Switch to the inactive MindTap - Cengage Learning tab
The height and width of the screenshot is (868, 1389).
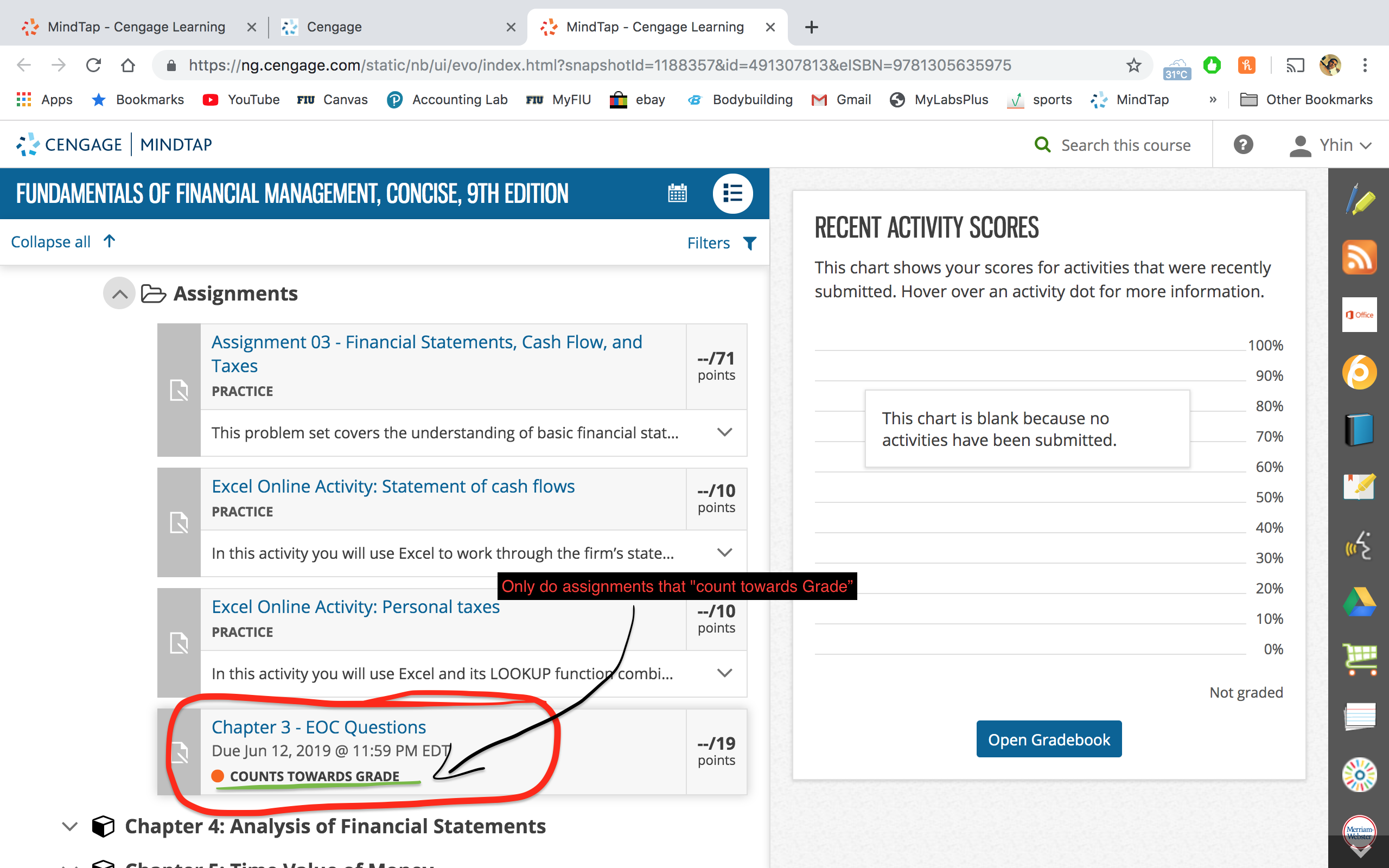point(138,27)
